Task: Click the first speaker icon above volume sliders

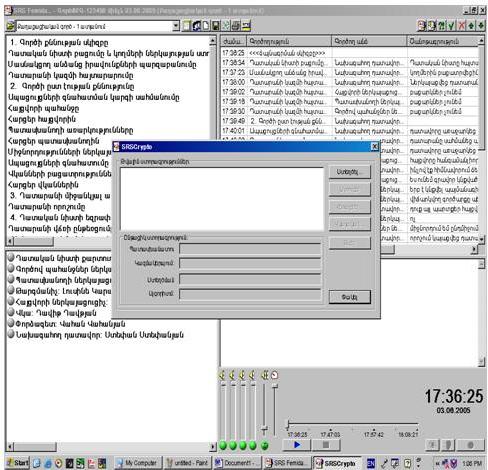Action: 222,376
